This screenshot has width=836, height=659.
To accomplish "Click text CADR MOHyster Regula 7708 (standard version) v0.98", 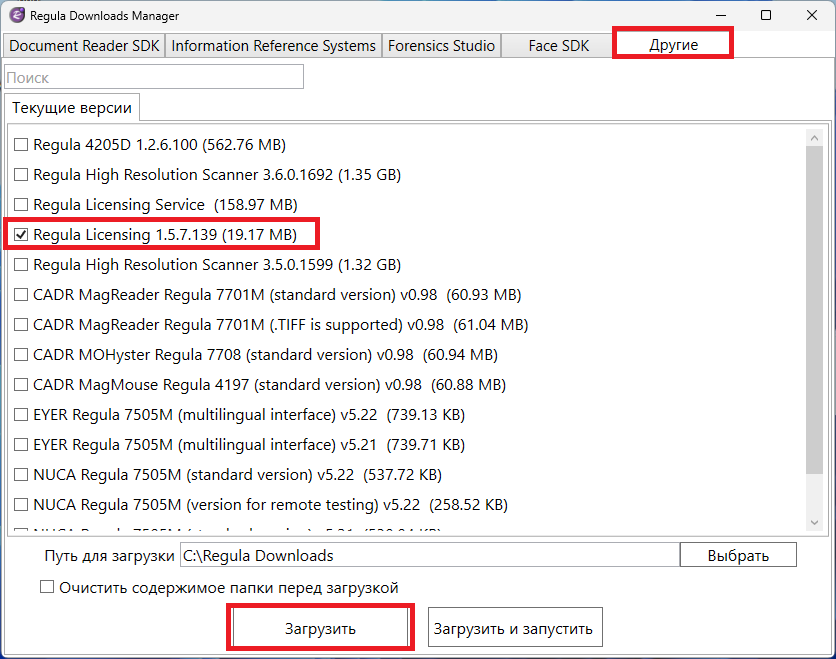I will [223, 355].
